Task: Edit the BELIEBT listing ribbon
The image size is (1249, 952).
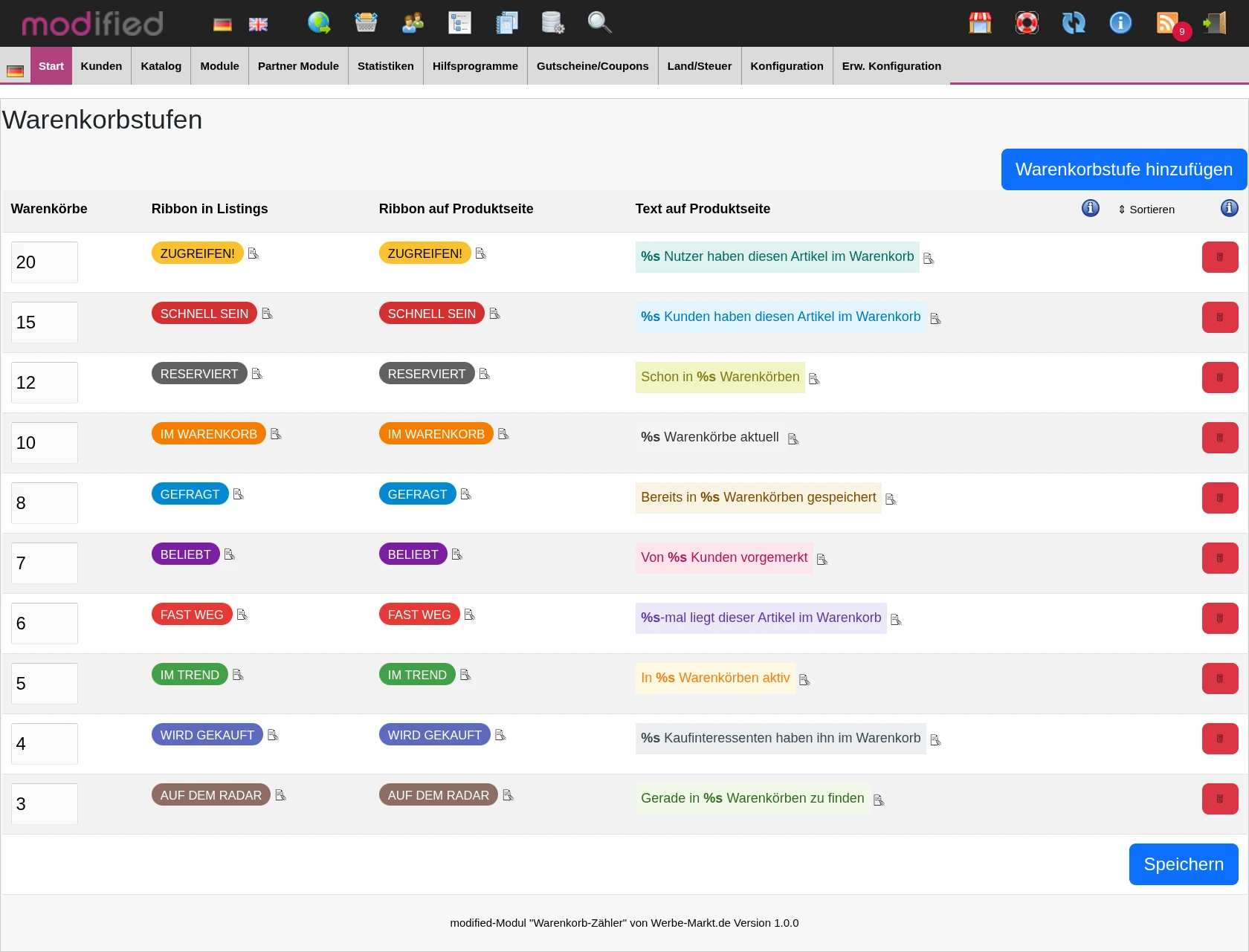Action: (229, 554)
